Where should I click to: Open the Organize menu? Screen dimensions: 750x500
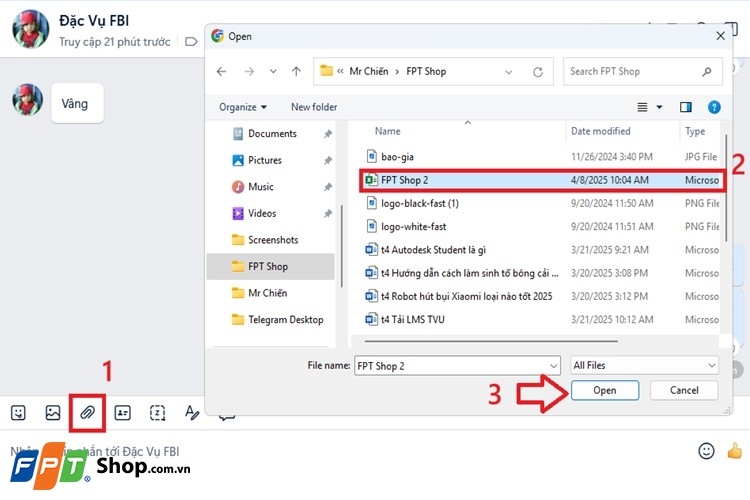click(243, 107)
